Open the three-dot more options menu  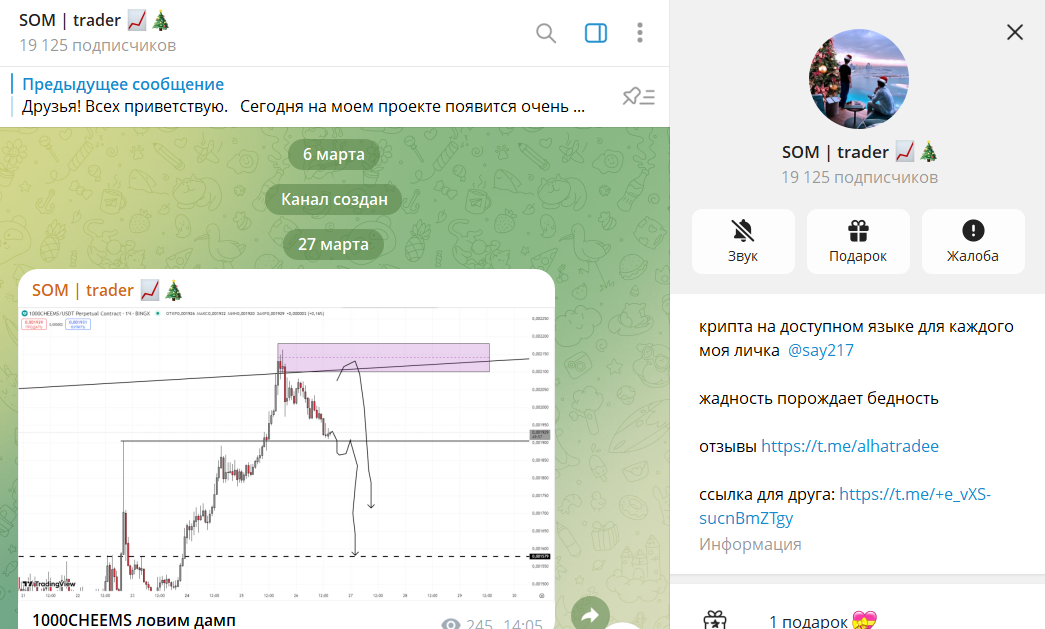(x=640, y=33)
